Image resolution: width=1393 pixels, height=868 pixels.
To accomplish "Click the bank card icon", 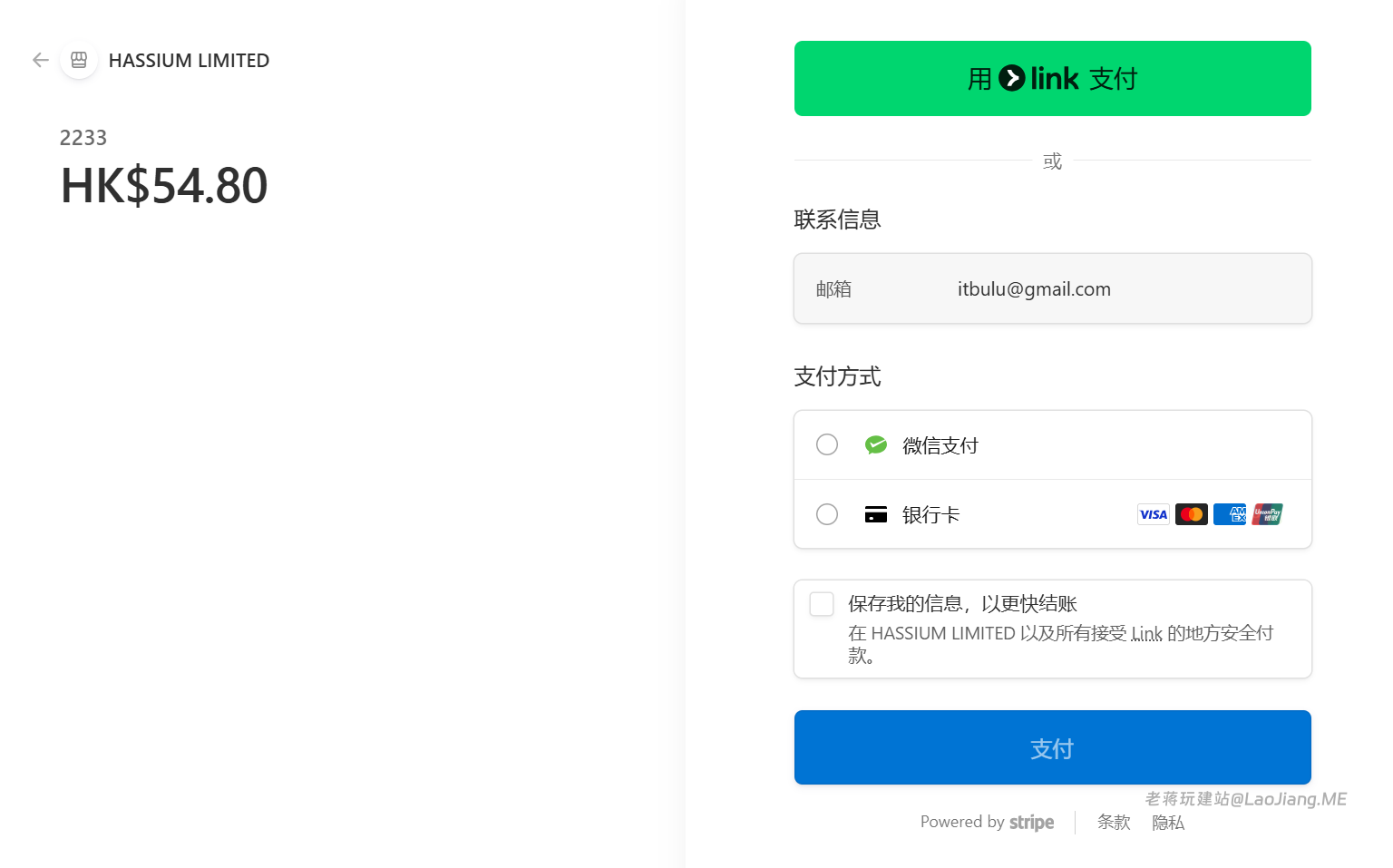I will (875, 514).
